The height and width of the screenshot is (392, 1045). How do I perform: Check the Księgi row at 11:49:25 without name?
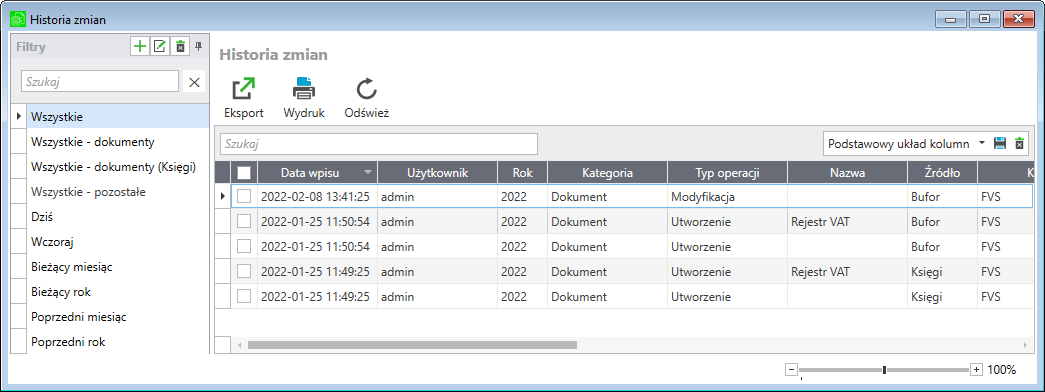coord(244,296)
